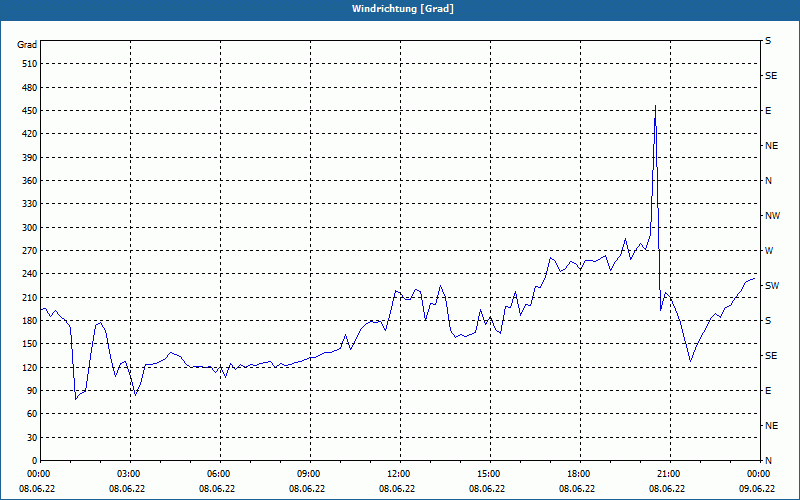Click the W compass label on the right axis
Screen dimensions: 800x500
769,251
